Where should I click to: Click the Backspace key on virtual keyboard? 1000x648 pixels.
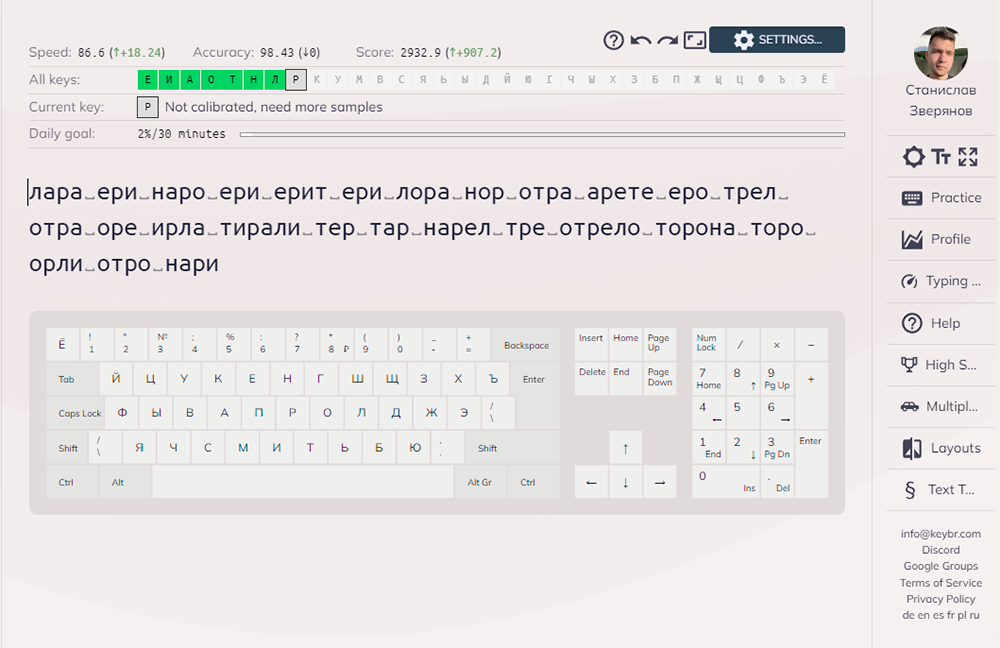coord(526,345)
